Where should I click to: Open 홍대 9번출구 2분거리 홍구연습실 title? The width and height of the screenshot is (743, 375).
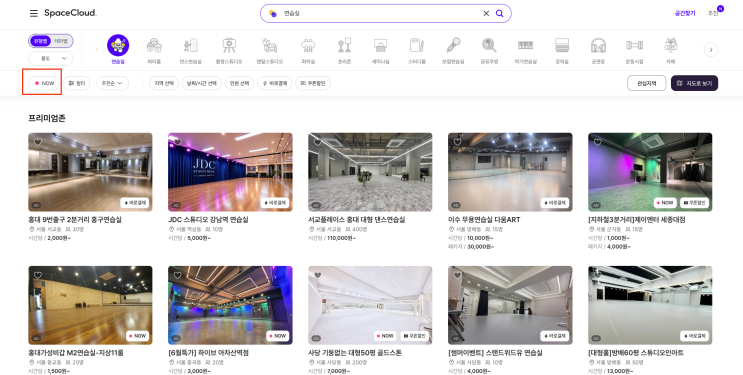tap(75, 220)
